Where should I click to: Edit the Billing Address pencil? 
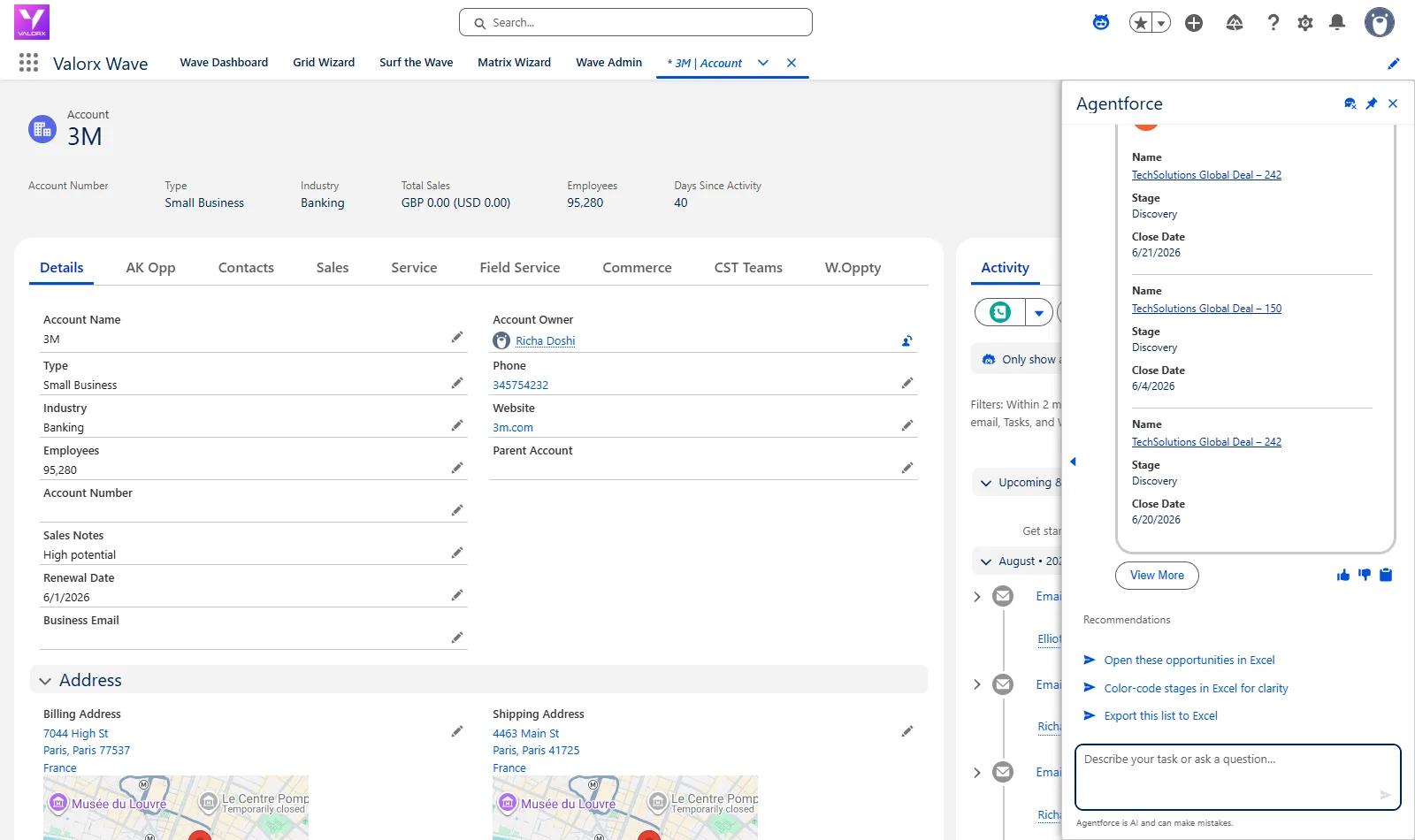[x=457, y=731]
